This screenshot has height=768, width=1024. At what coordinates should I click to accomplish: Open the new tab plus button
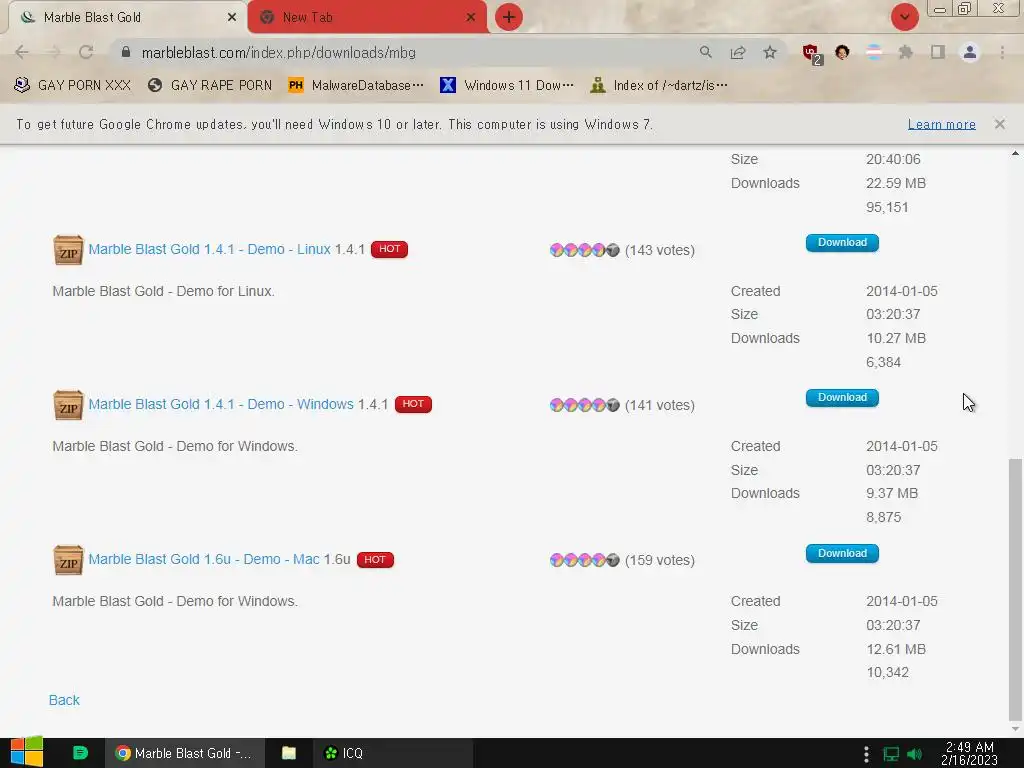click(x=509, y=17)
